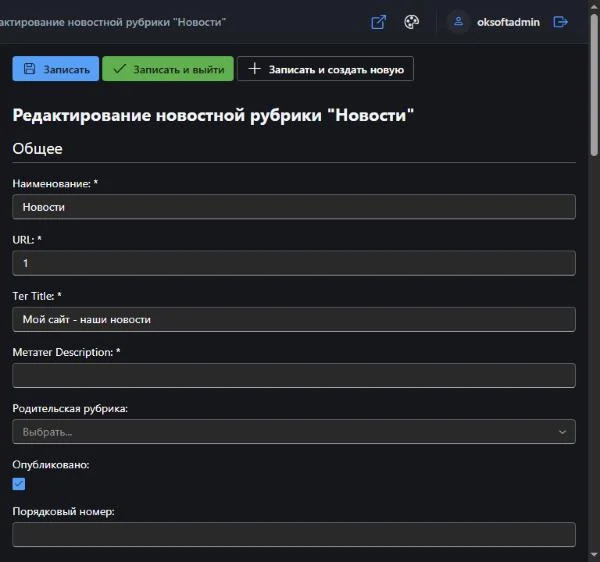The width and height of the screenshot is (600, 562).
Task: Click the oksoftadmin username
Action: (508, 22)
